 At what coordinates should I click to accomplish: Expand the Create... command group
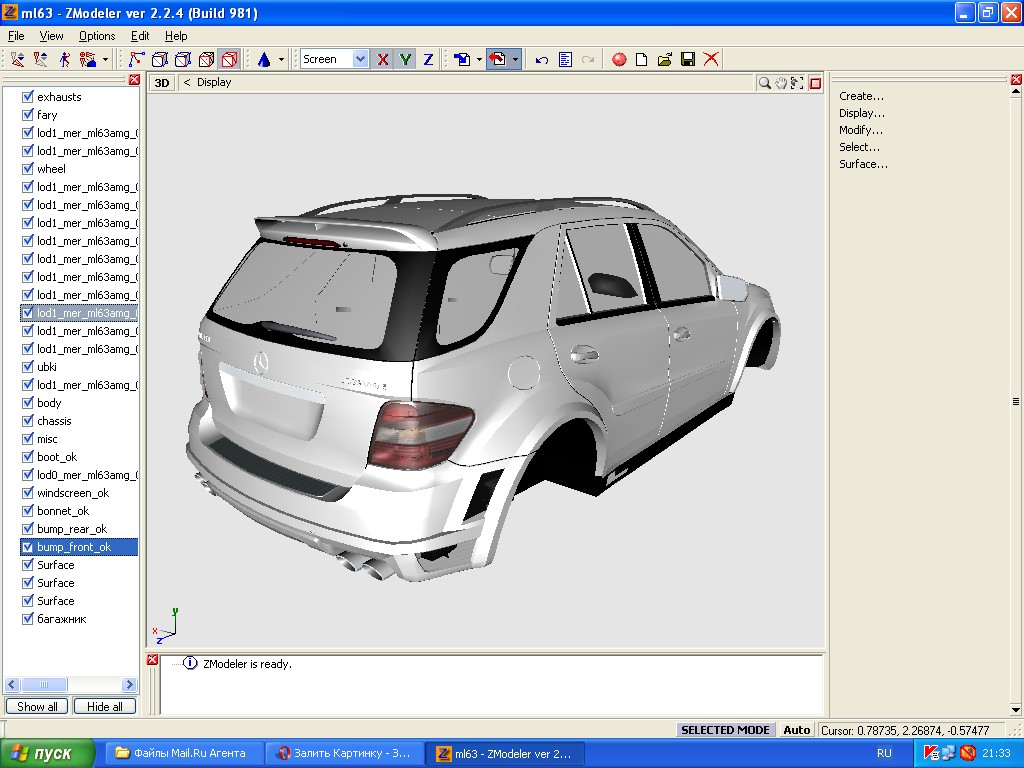(x=861, y=96)
